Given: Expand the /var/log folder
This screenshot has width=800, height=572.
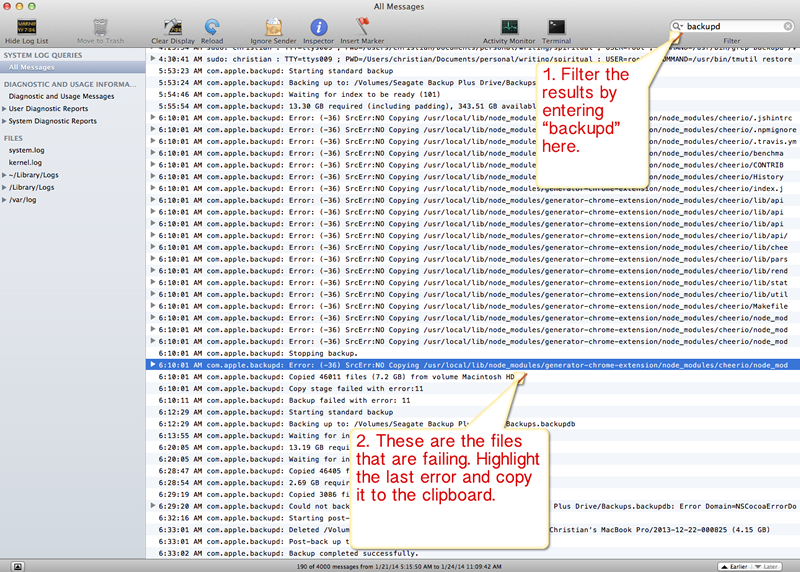Looking at the screenshot, I should [x=4, y=200].
